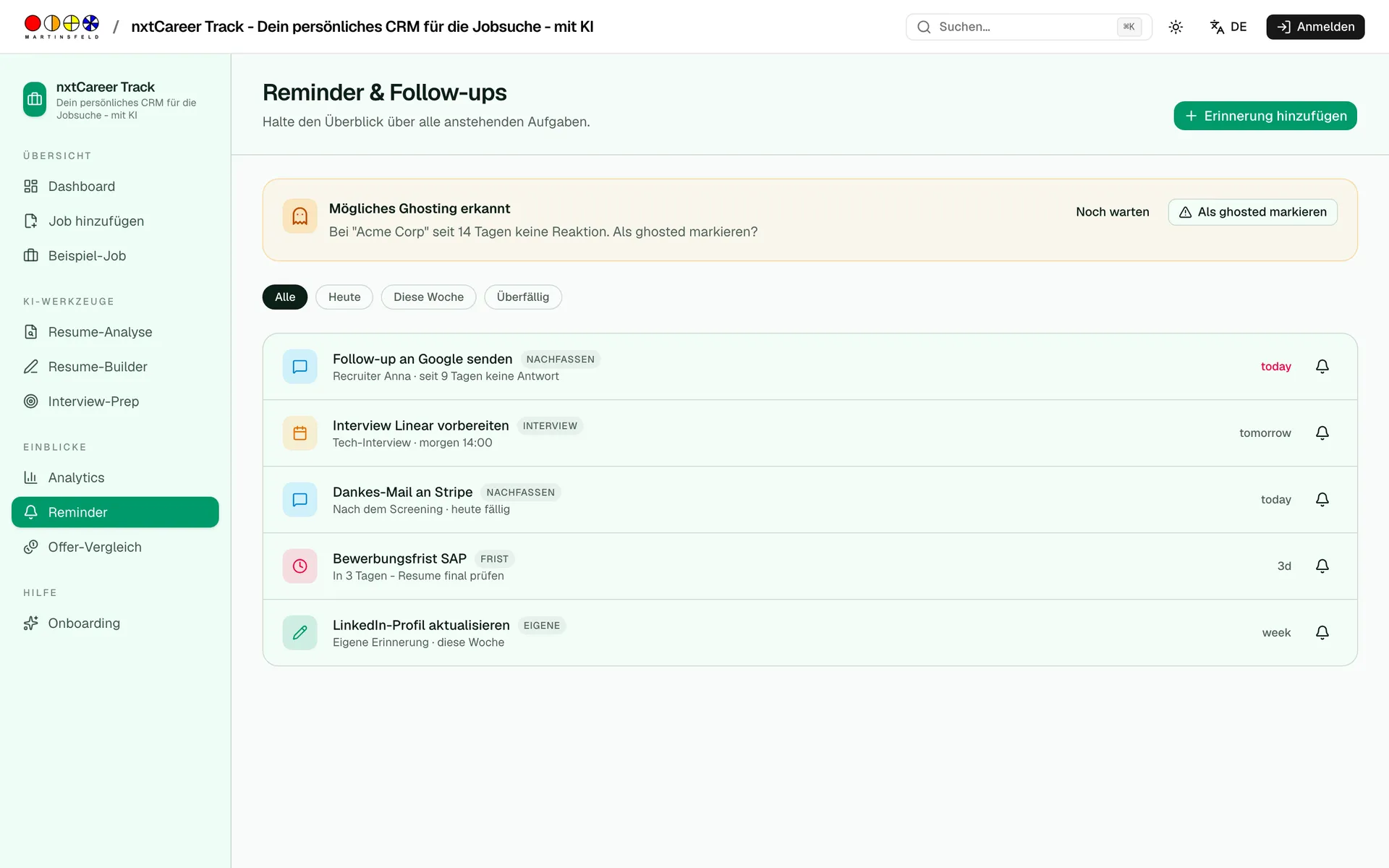Click calendar icon of Interview Linear row
The image size is (1389, 868).
coord(300,433)
